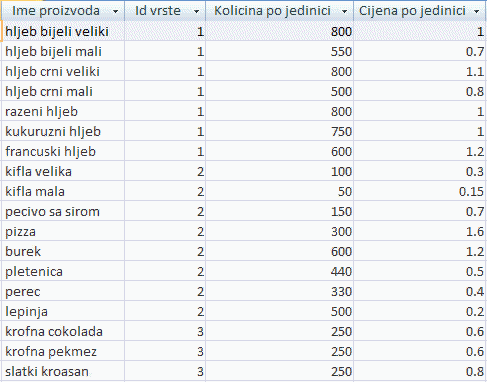The height and width of the screenshot is (382, 487).
Task: Click the price 0.15 cell for kifla mala
Action: [419, 191]
